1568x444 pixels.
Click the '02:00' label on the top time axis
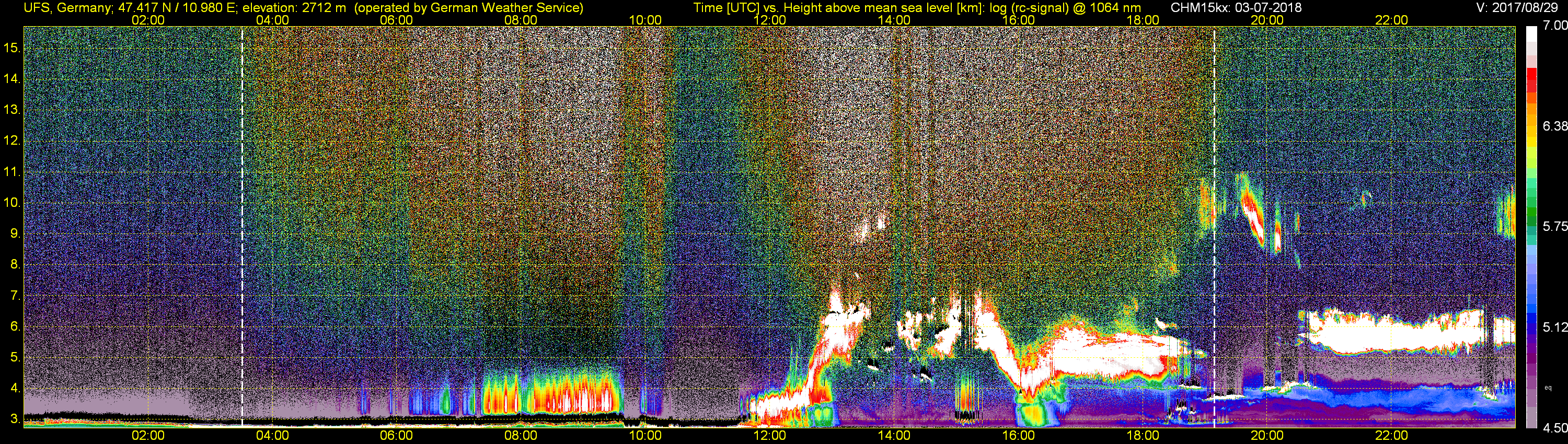(x=148, y=20)
